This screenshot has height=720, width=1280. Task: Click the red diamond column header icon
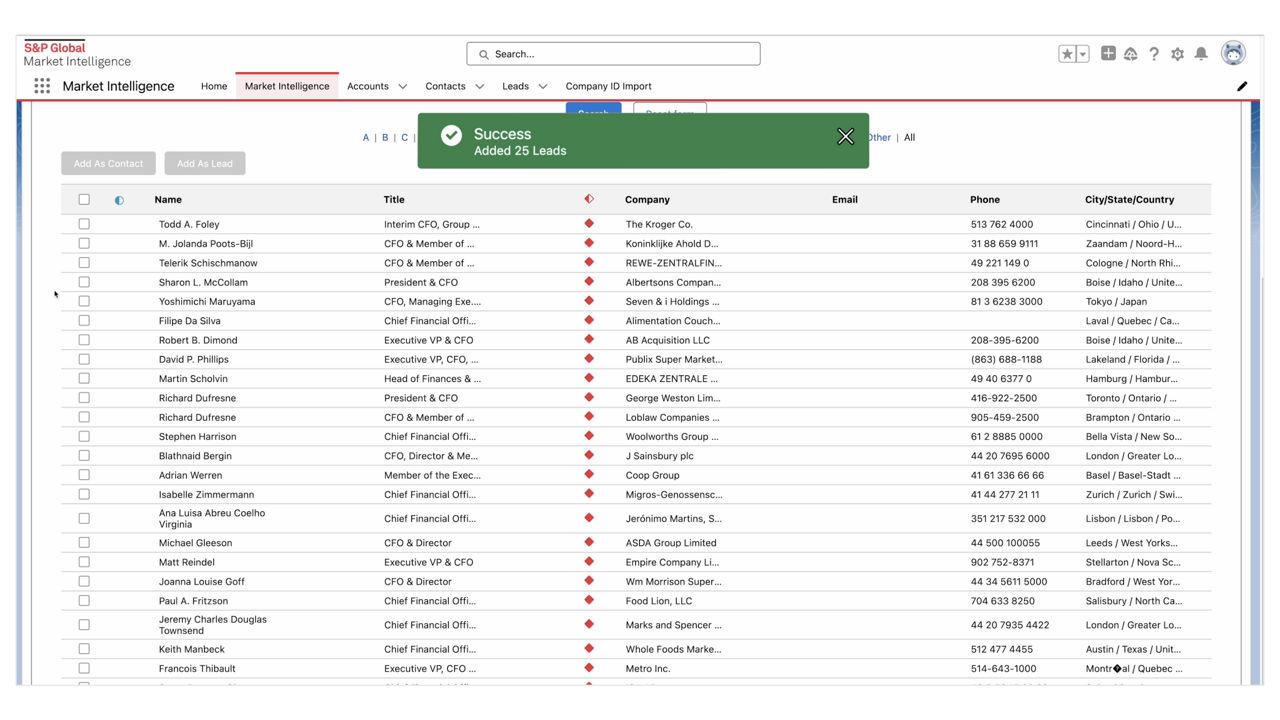click(x=589, y=199)
